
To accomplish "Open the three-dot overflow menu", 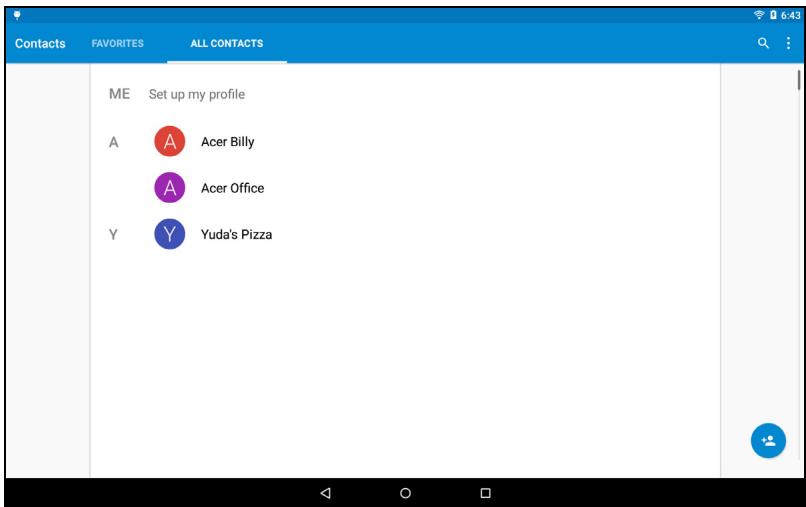I will [x=788, y=43].
